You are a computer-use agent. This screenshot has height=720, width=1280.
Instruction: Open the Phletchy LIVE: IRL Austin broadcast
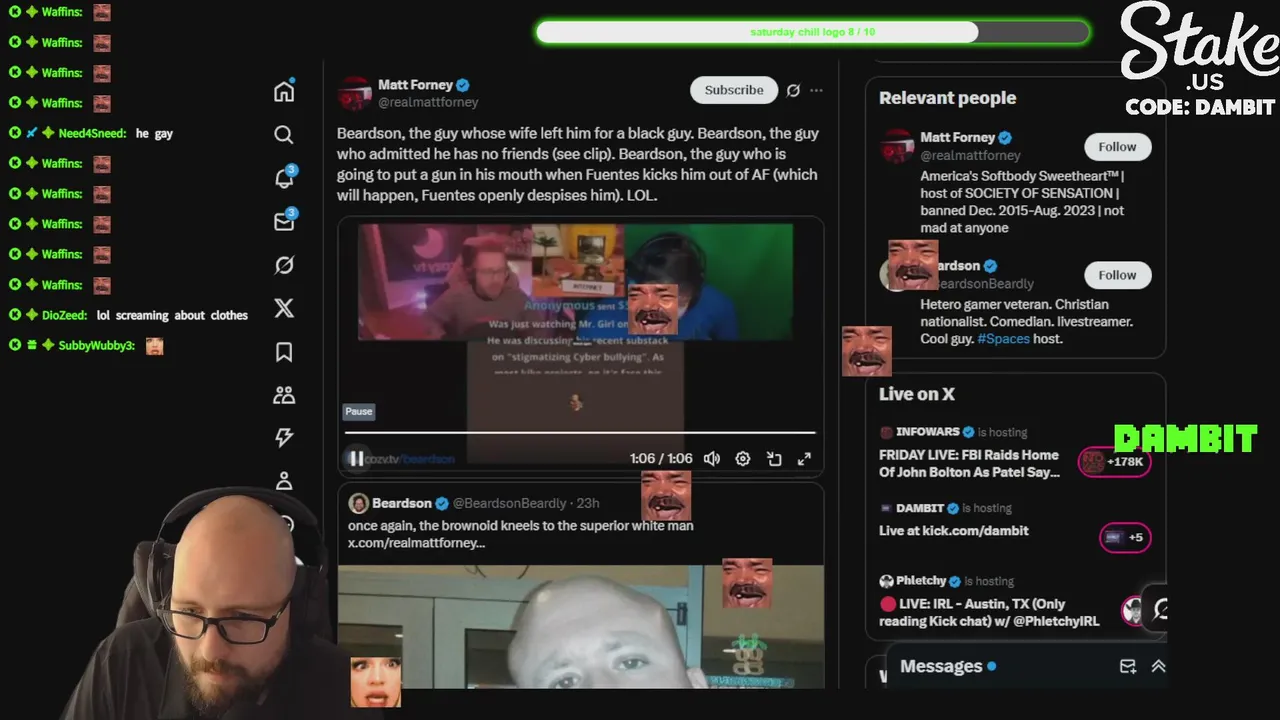pos(989,612)
